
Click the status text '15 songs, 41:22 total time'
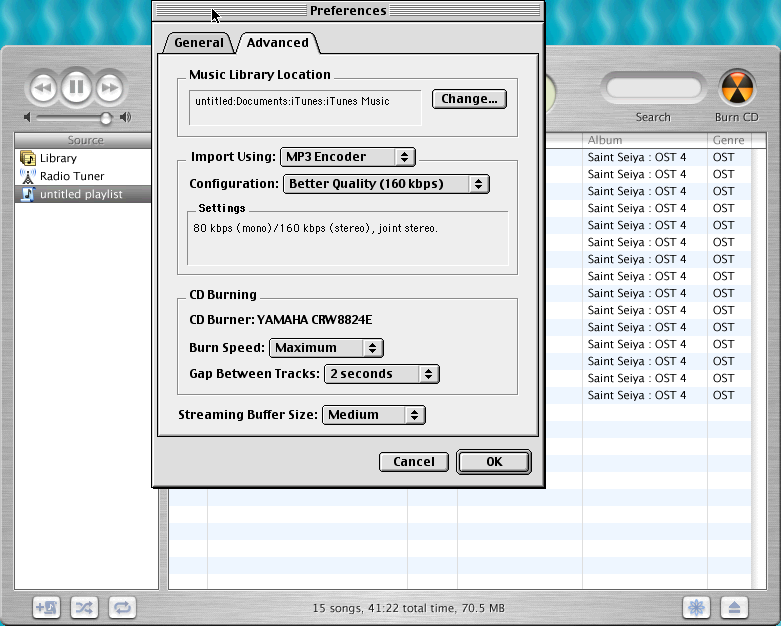pos(408,608)
